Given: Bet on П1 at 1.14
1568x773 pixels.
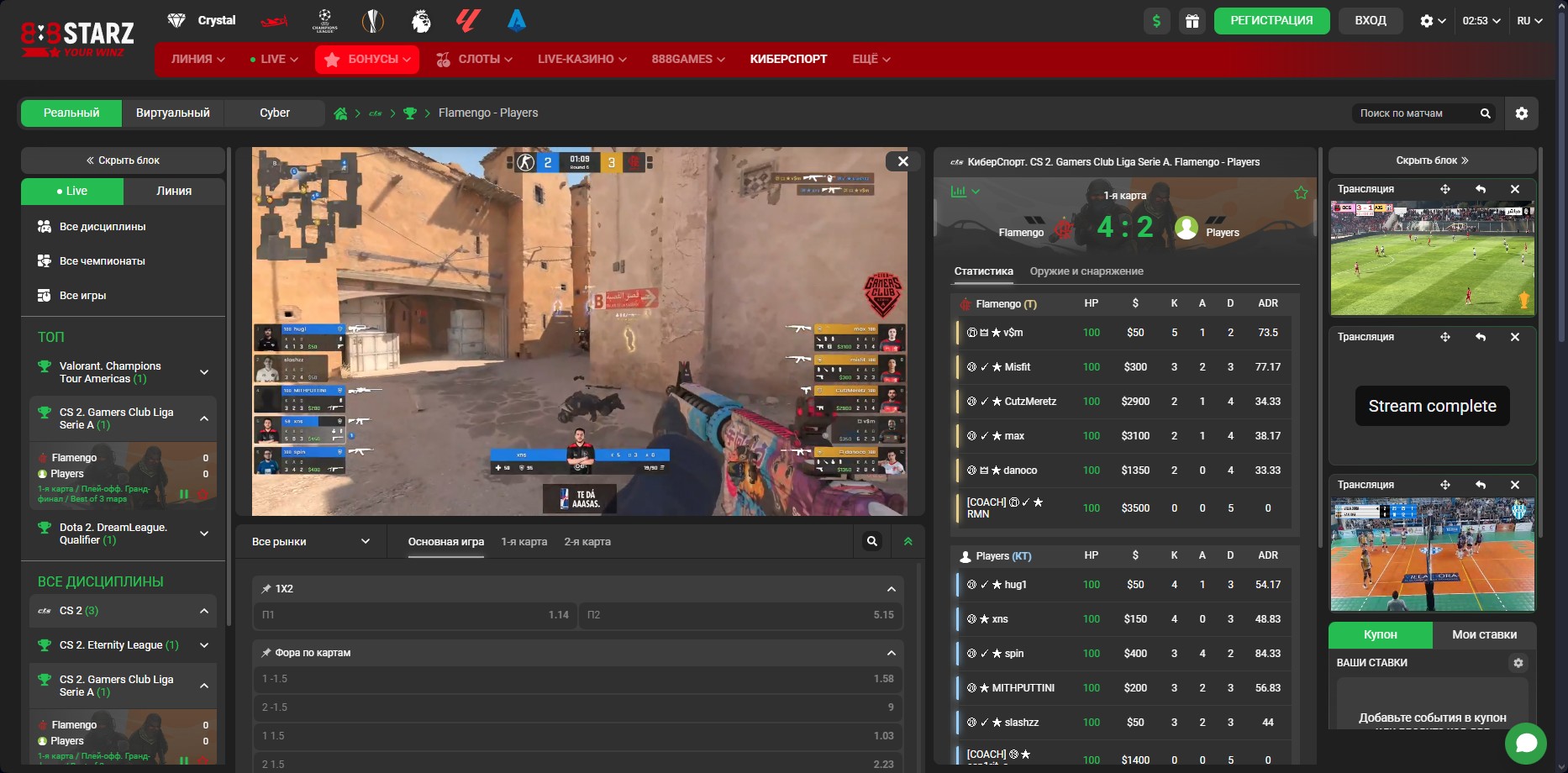Looking at the screenshot, I should [x=416, y=615].
